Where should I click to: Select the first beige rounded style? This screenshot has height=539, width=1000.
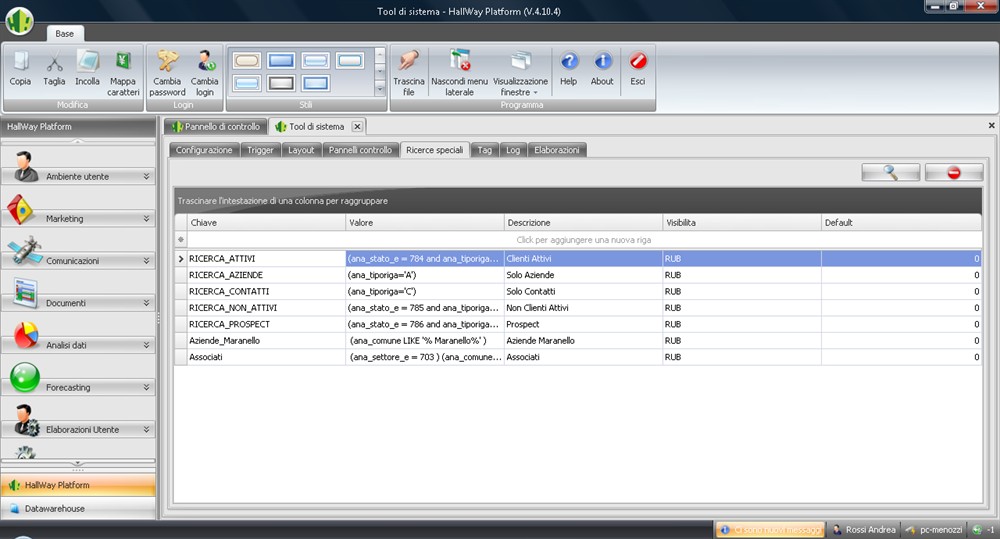pos(247,61)
